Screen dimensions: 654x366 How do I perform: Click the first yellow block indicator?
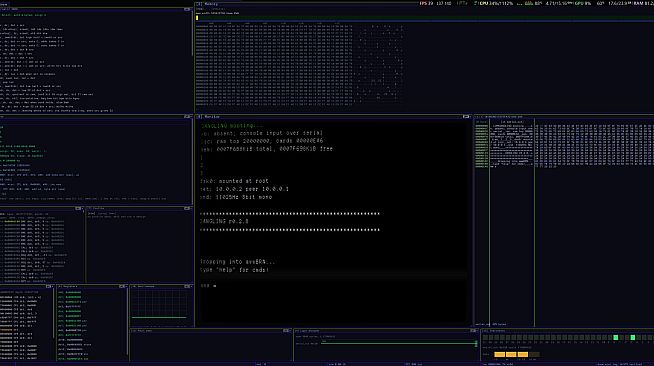click(x=500, y=355)
